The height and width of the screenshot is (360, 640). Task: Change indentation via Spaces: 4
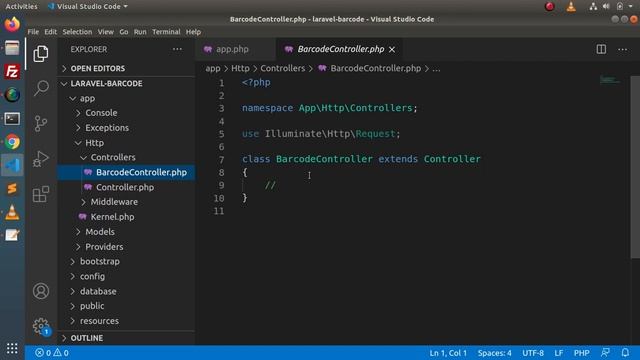pos(494,353)
